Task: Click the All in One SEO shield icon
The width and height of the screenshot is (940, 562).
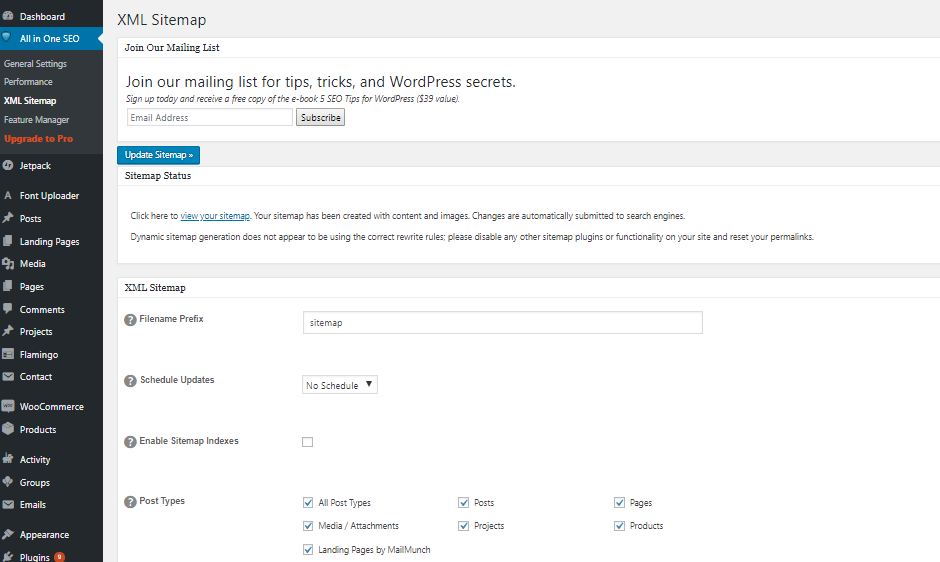Action: coord(7,37)
